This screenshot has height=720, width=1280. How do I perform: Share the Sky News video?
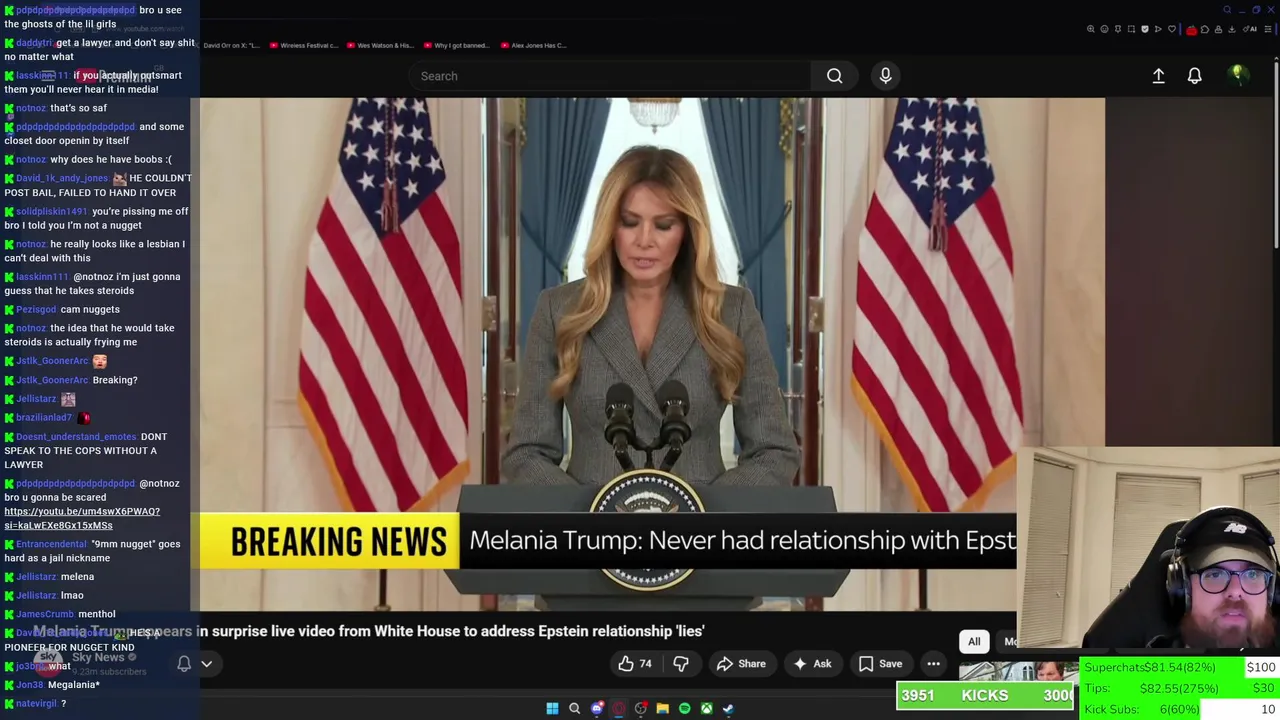[x=741, y=664]
